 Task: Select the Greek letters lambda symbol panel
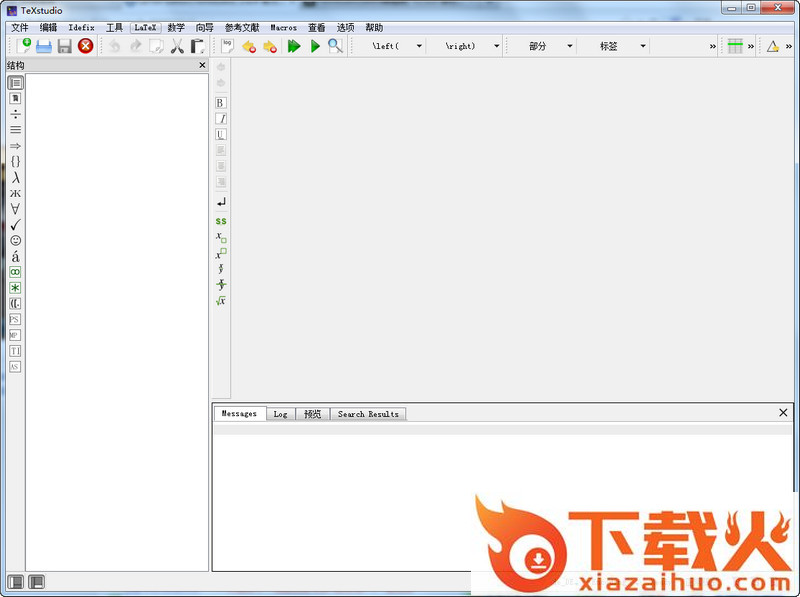point(15,177)
